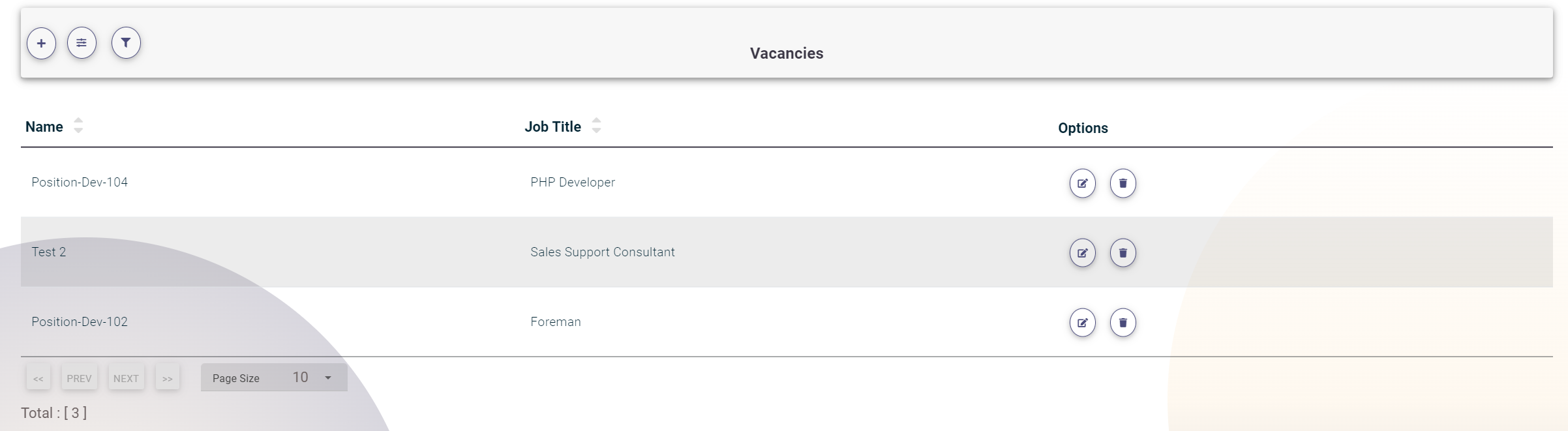
Task: Click the PREV pagination button
Action: (78, 377)
